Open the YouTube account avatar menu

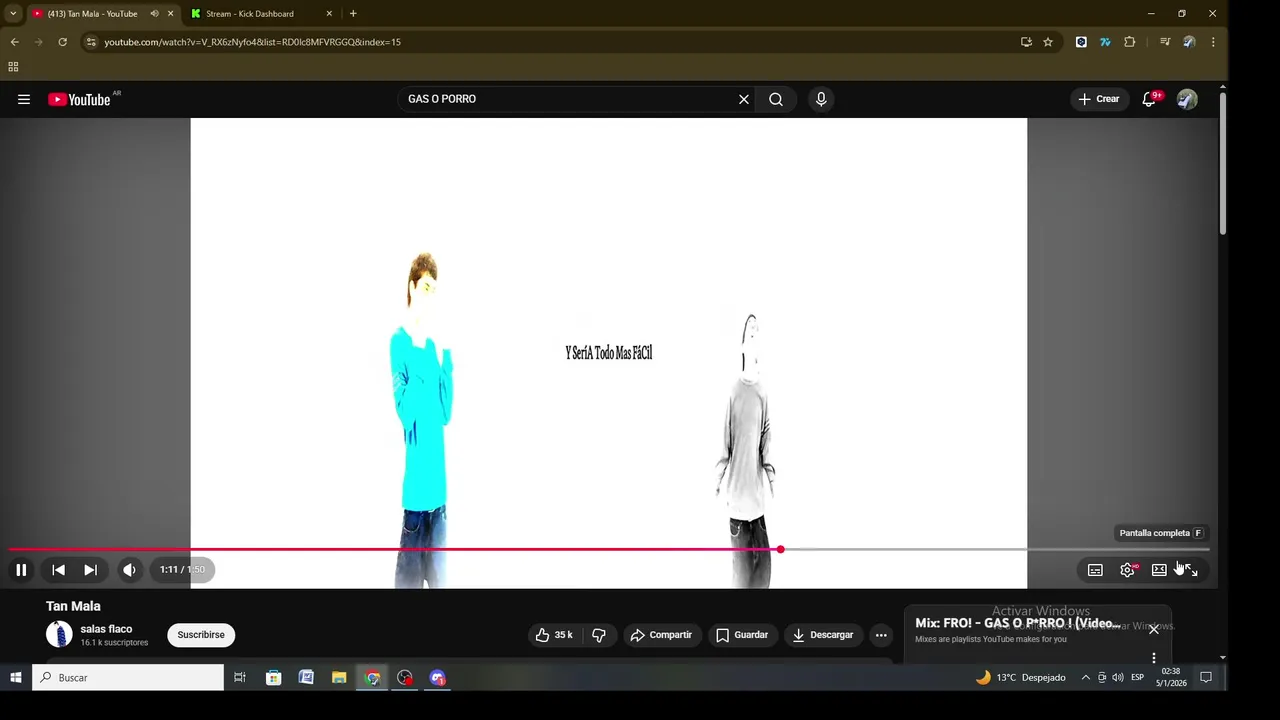coord(1187,99)
